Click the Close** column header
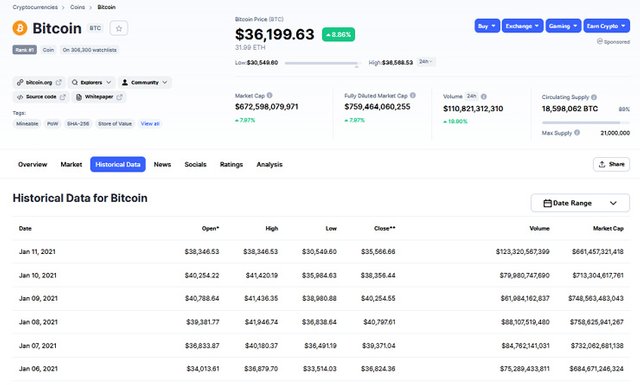Image resolution: width=640 pixels, height=385 pixels. pos(384,229)
